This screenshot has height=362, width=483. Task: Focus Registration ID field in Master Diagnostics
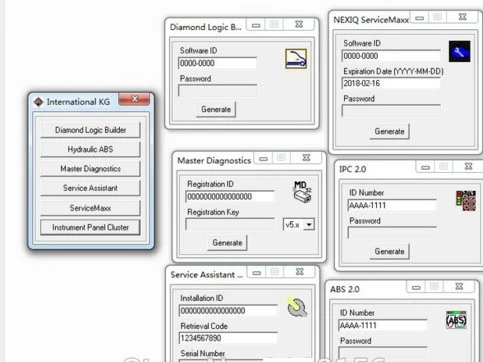[x=230, y=196]
